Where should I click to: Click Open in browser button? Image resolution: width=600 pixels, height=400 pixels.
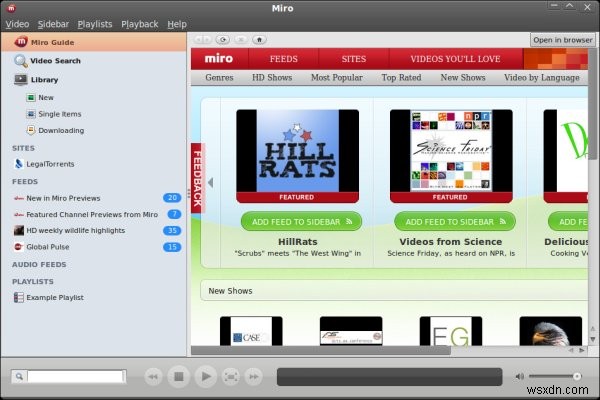pos(562,40)
